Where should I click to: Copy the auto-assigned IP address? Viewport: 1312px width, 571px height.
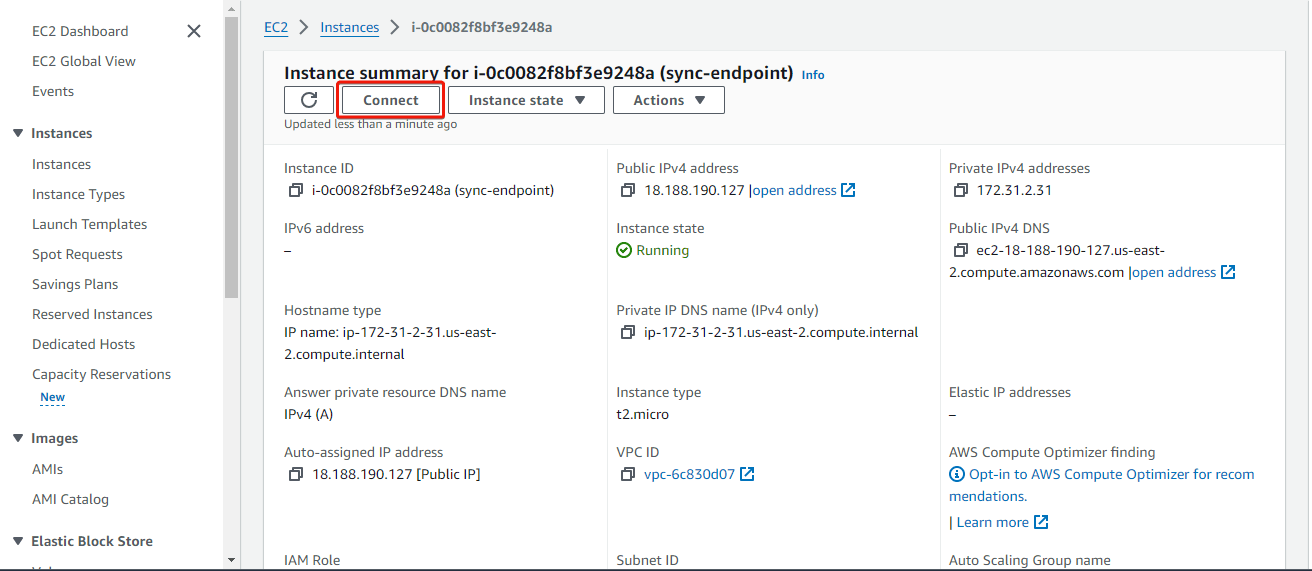click(295, 474)
